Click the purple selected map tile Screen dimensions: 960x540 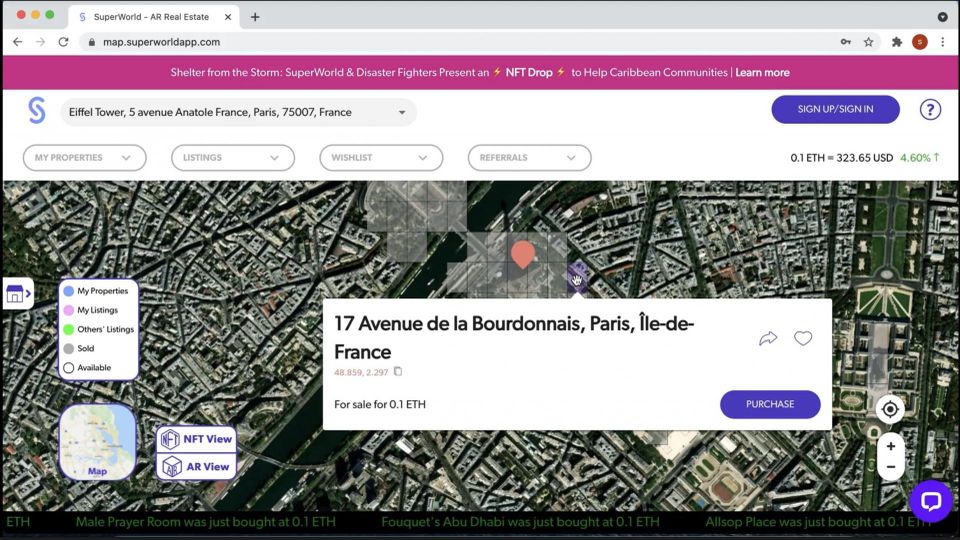(577, 279)
